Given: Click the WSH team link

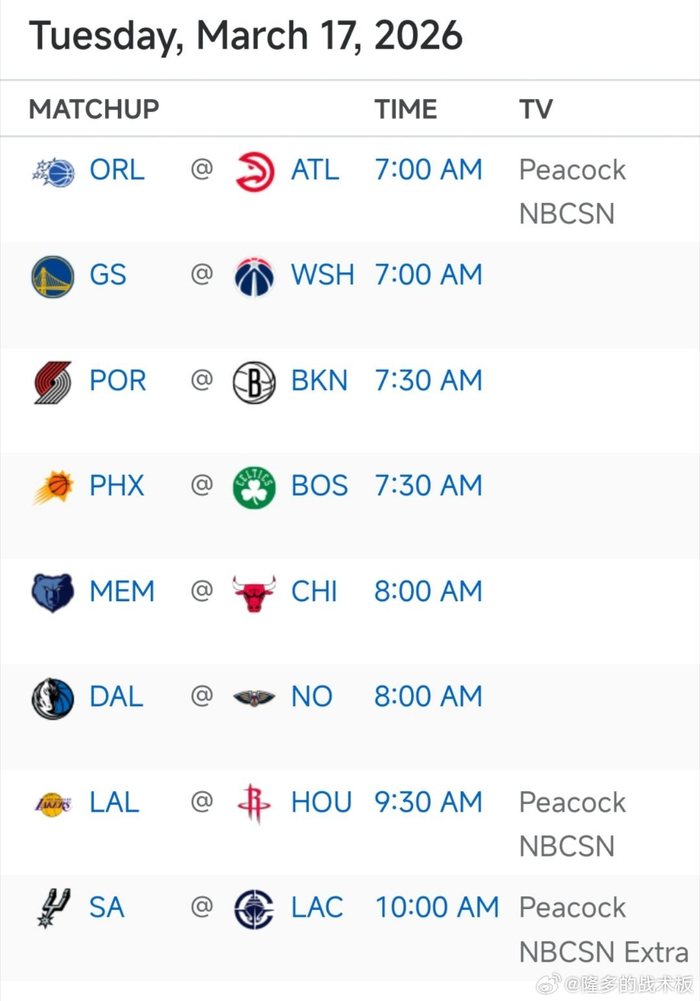Looking at the screenshot, I should click(x=322, y=275).
